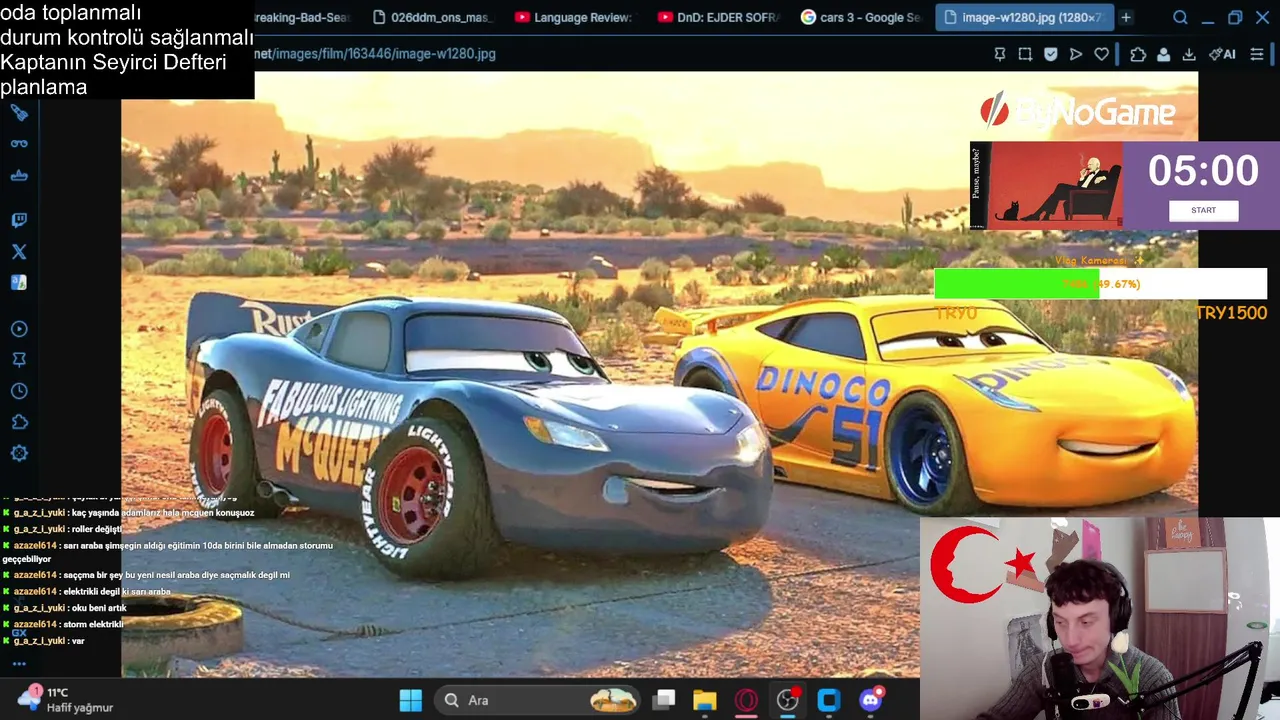Viewport: 1280px width, 720px height.
Task: Click the TRY1500 goal label
Action: pos(1231,313)
